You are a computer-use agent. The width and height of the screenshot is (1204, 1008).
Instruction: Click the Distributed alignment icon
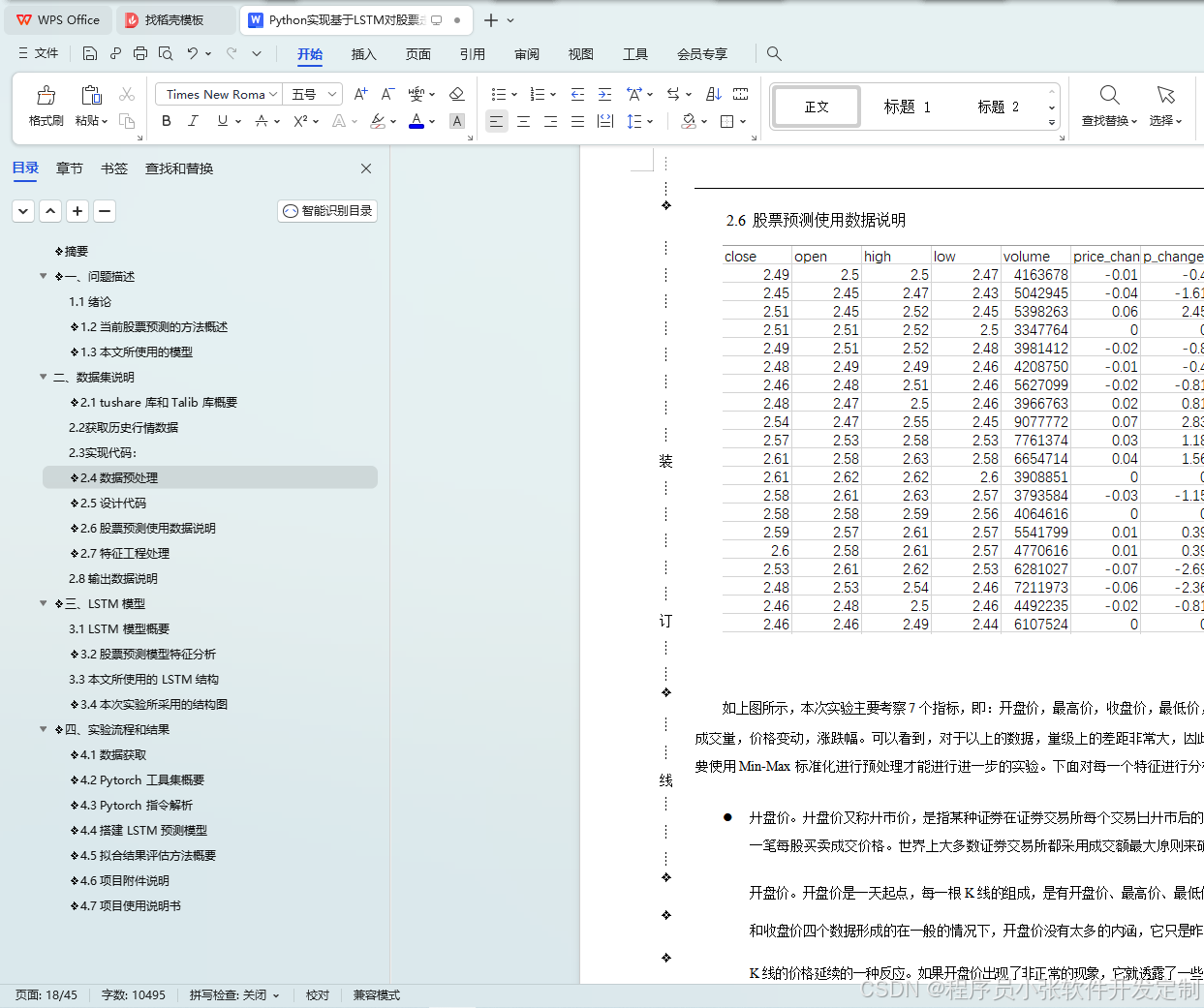pyautogui.click(x=605, y=121)
